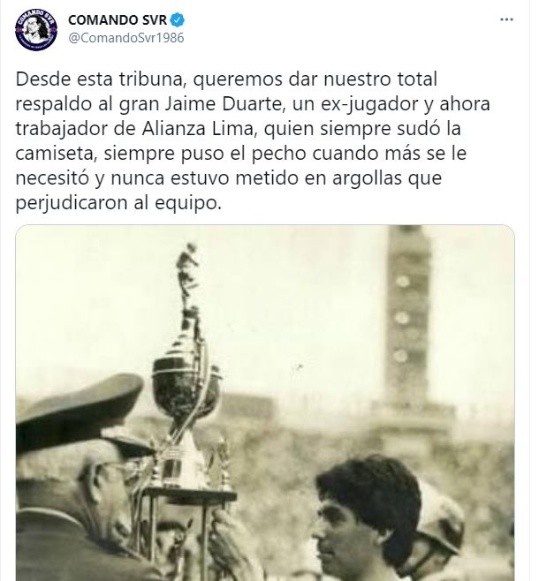
Task: Click the figurine atop the trophy
Action: [189, 282]
